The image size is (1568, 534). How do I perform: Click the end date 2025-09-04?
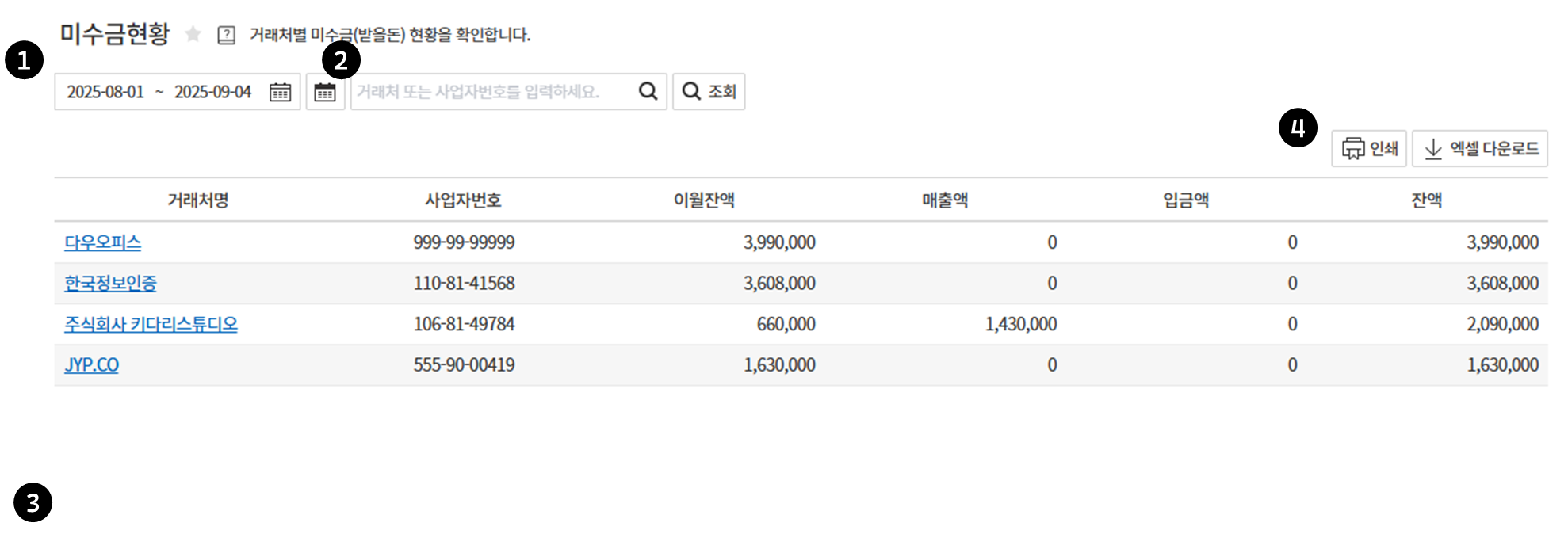pos(212,92)
